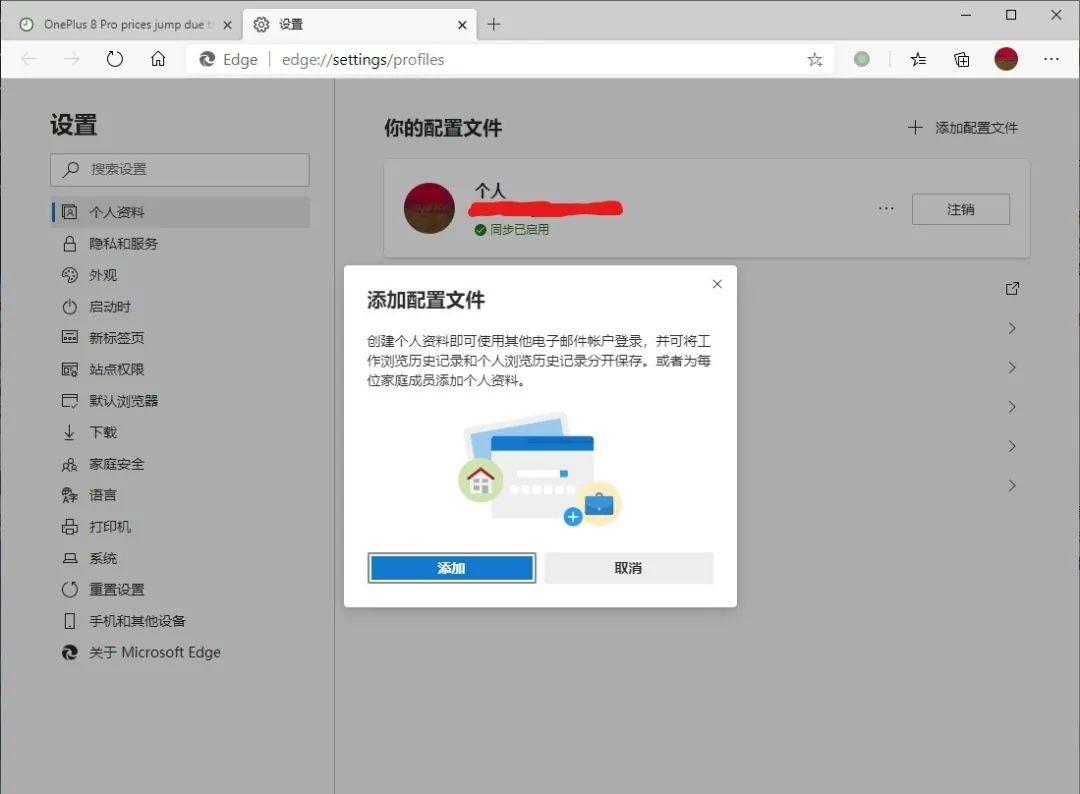Viewport: 1080px width, 794px height.
Task: Open the Edge settings and more menu
Action: click(x=1051, y=59)
